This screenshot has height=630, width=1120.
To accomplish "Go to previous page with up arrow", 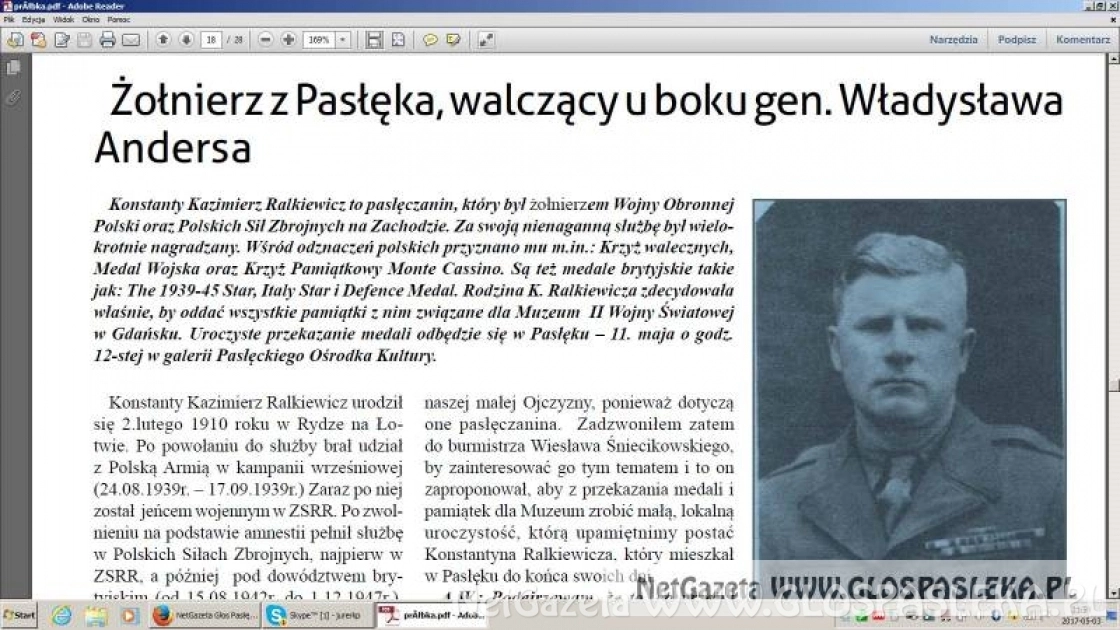I will point(163,40).
